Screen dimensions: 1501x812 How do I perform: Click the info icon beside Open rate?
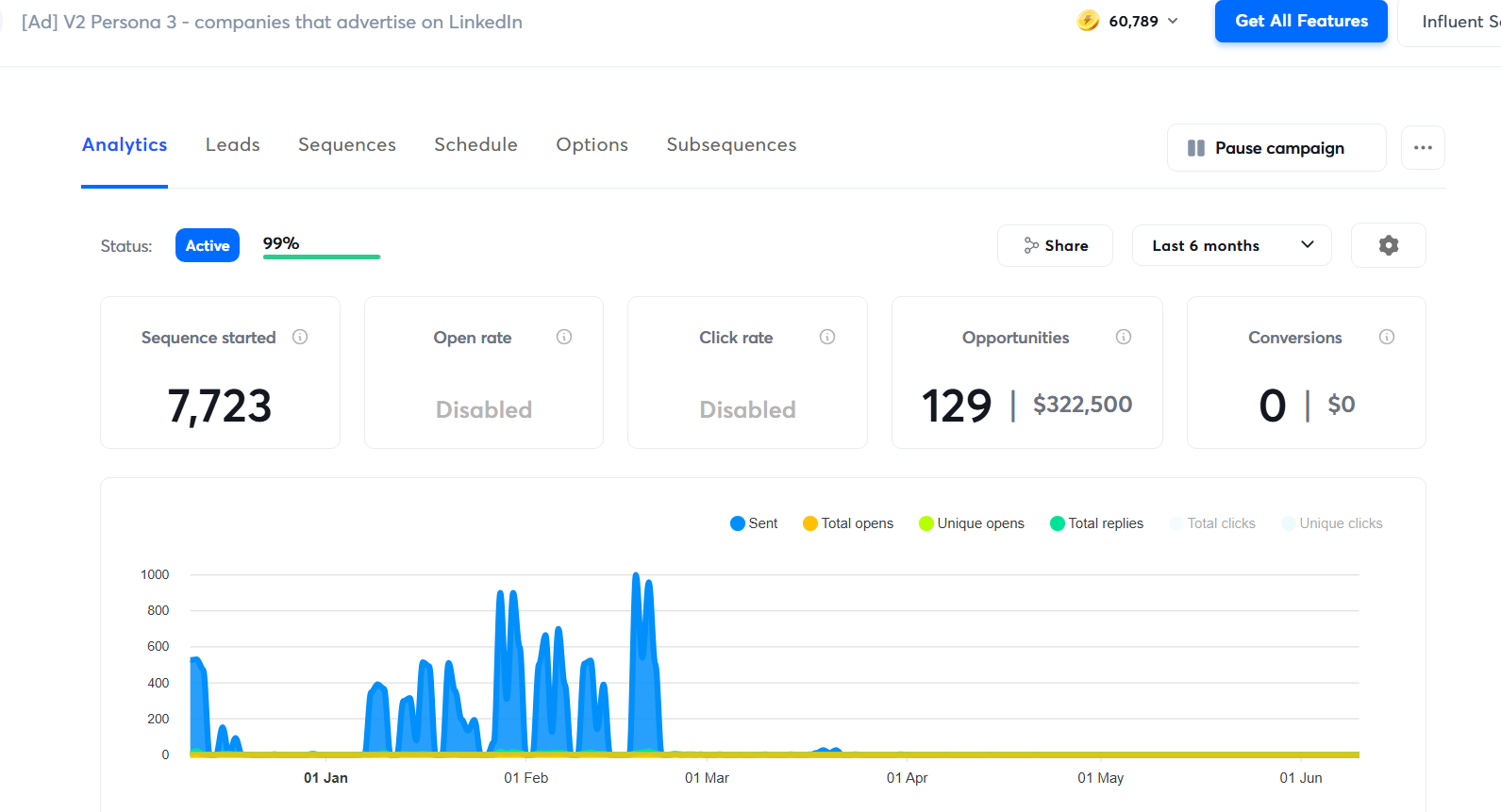tap(564, 337)
